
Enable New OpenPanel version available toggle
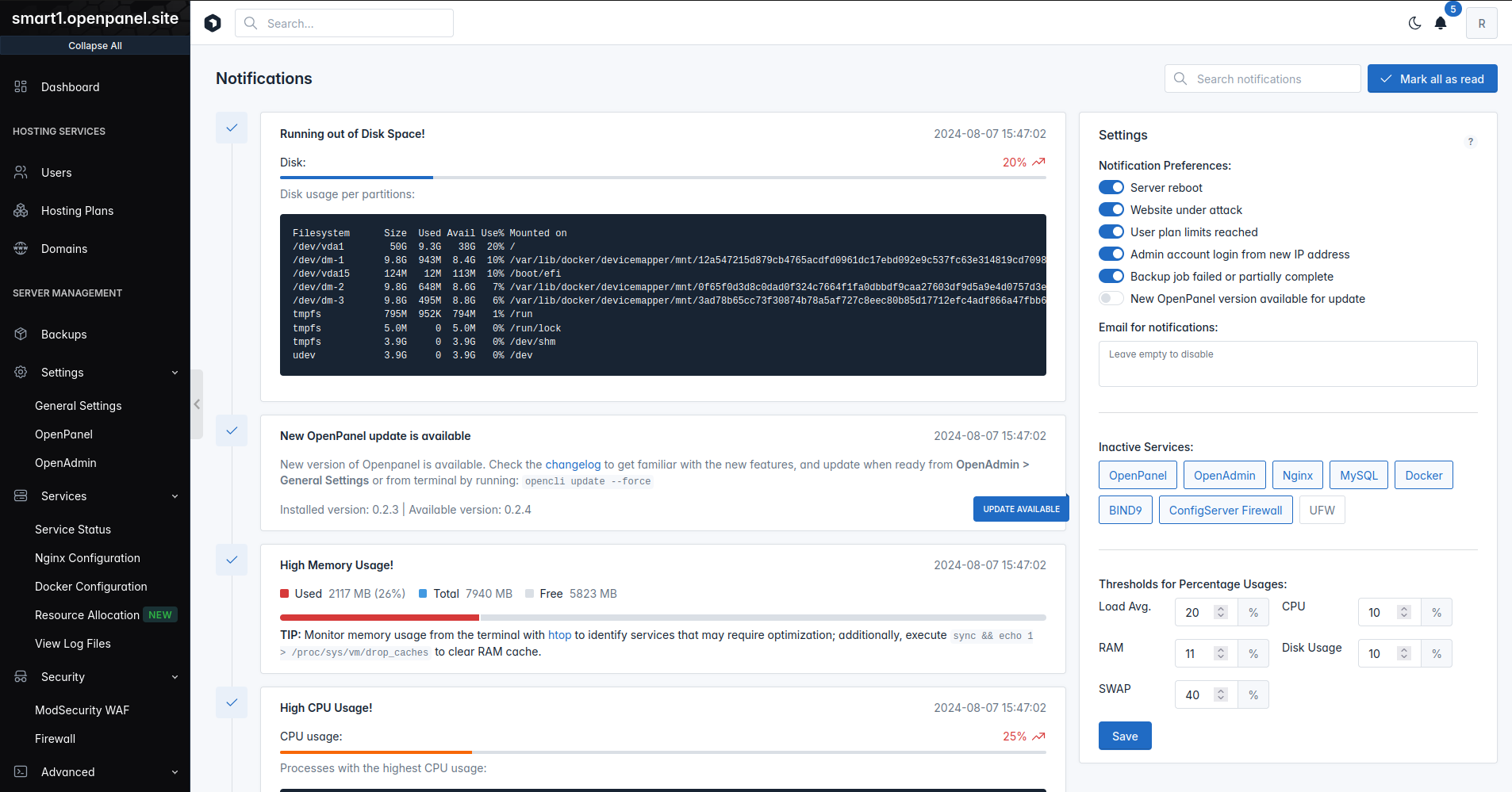pyautogui.click(x=1111, y=299)
